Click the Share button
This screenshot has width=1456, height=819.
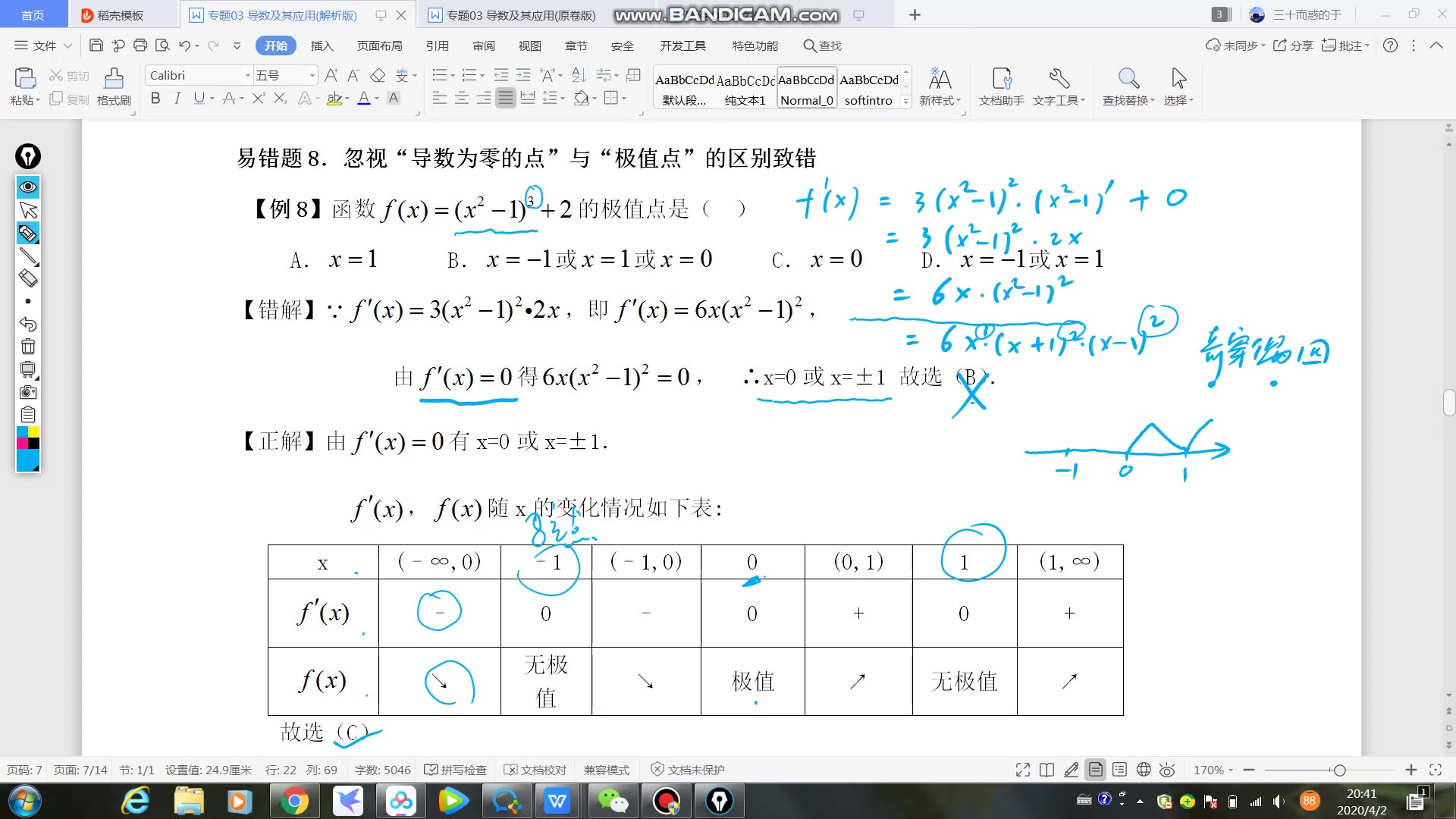[1293, 45]
